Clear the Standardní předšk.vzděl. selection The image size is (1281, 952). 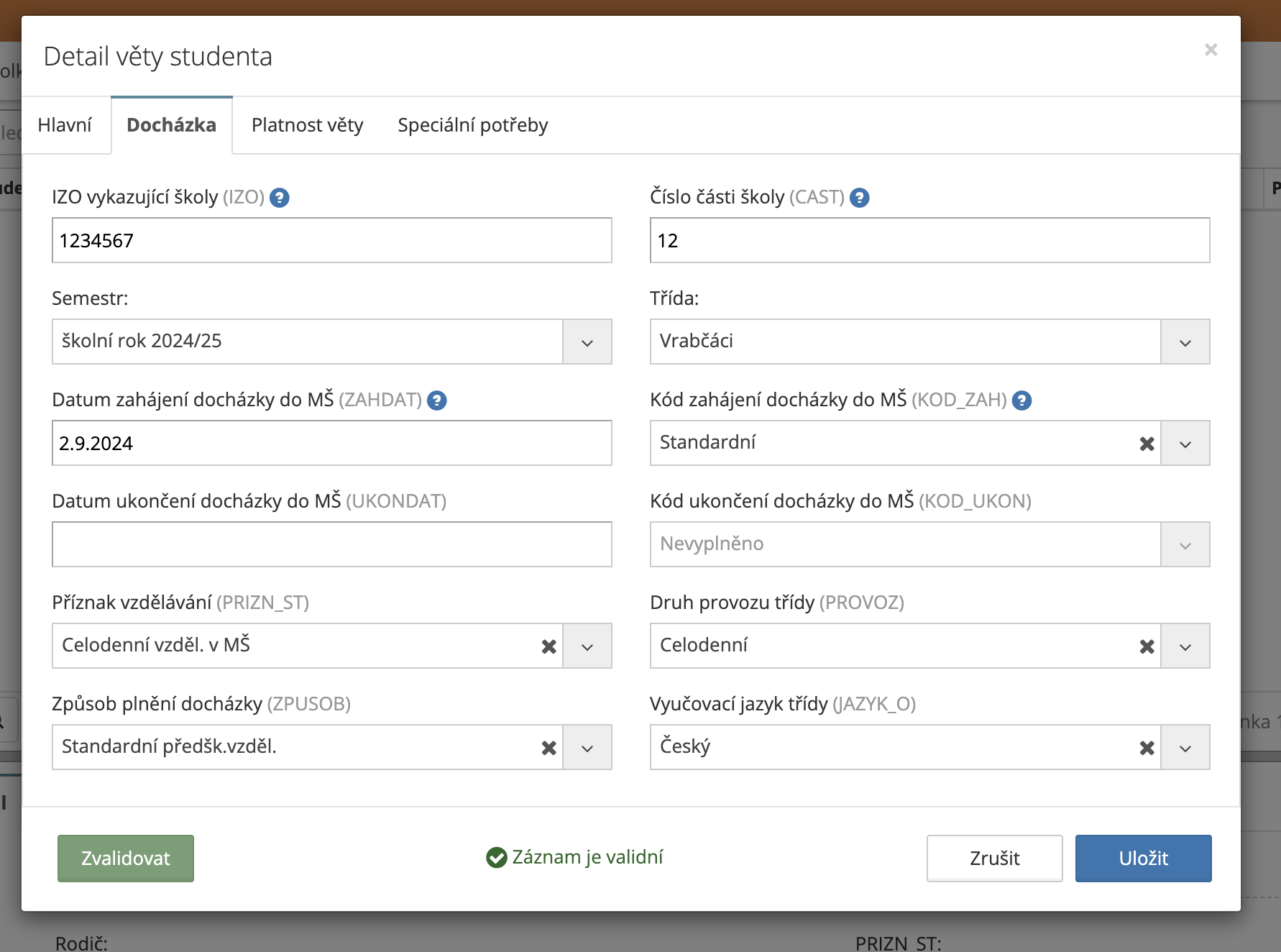point(548,748)
